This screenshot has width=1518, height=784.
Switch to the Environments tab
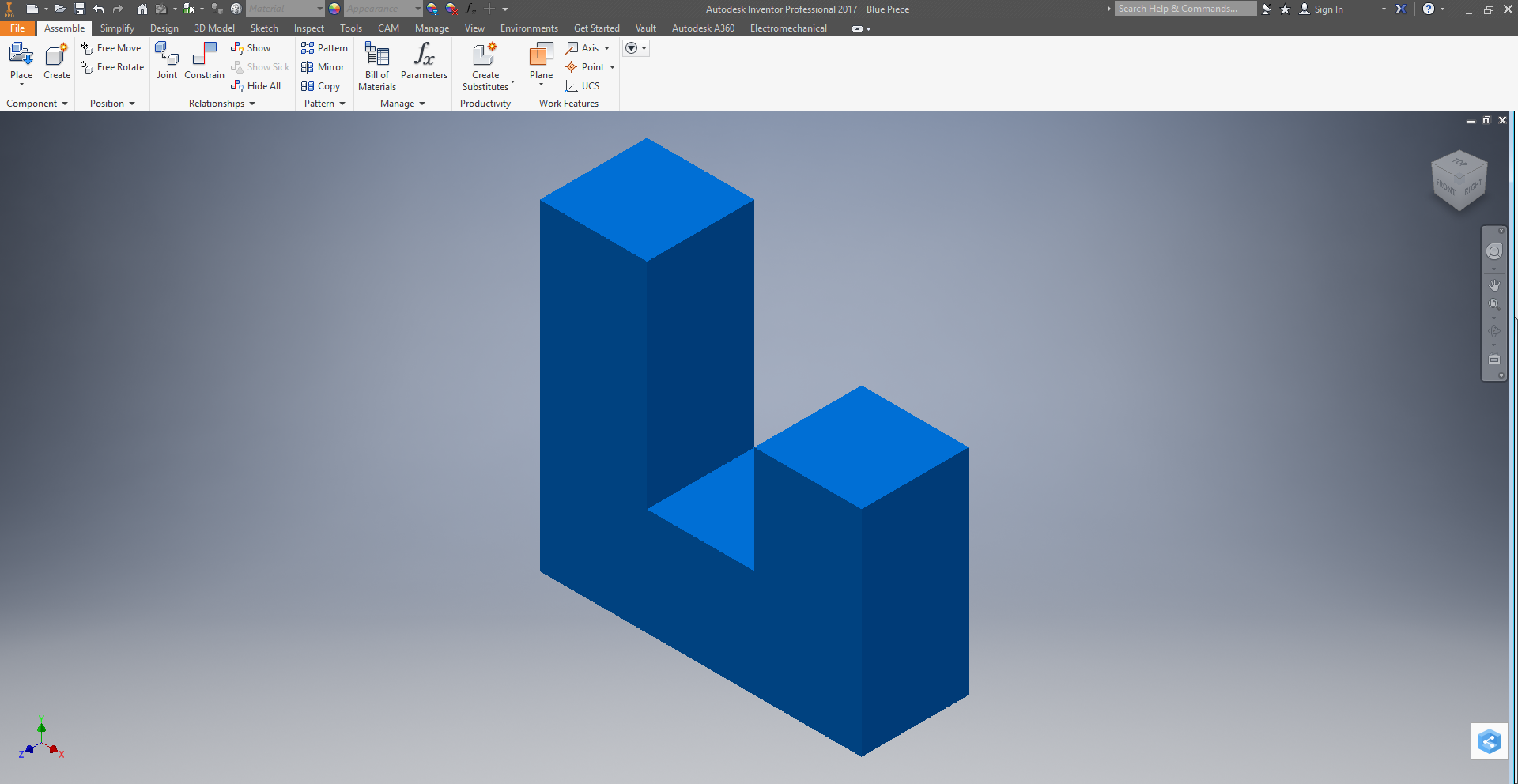[x=529, y=28]
